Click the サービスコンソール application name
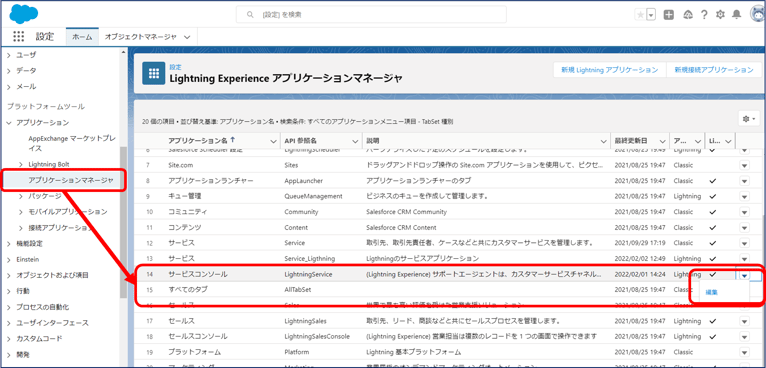Viewport: 766px width, 368px height. pyautogui.click(x=197, y=275)
